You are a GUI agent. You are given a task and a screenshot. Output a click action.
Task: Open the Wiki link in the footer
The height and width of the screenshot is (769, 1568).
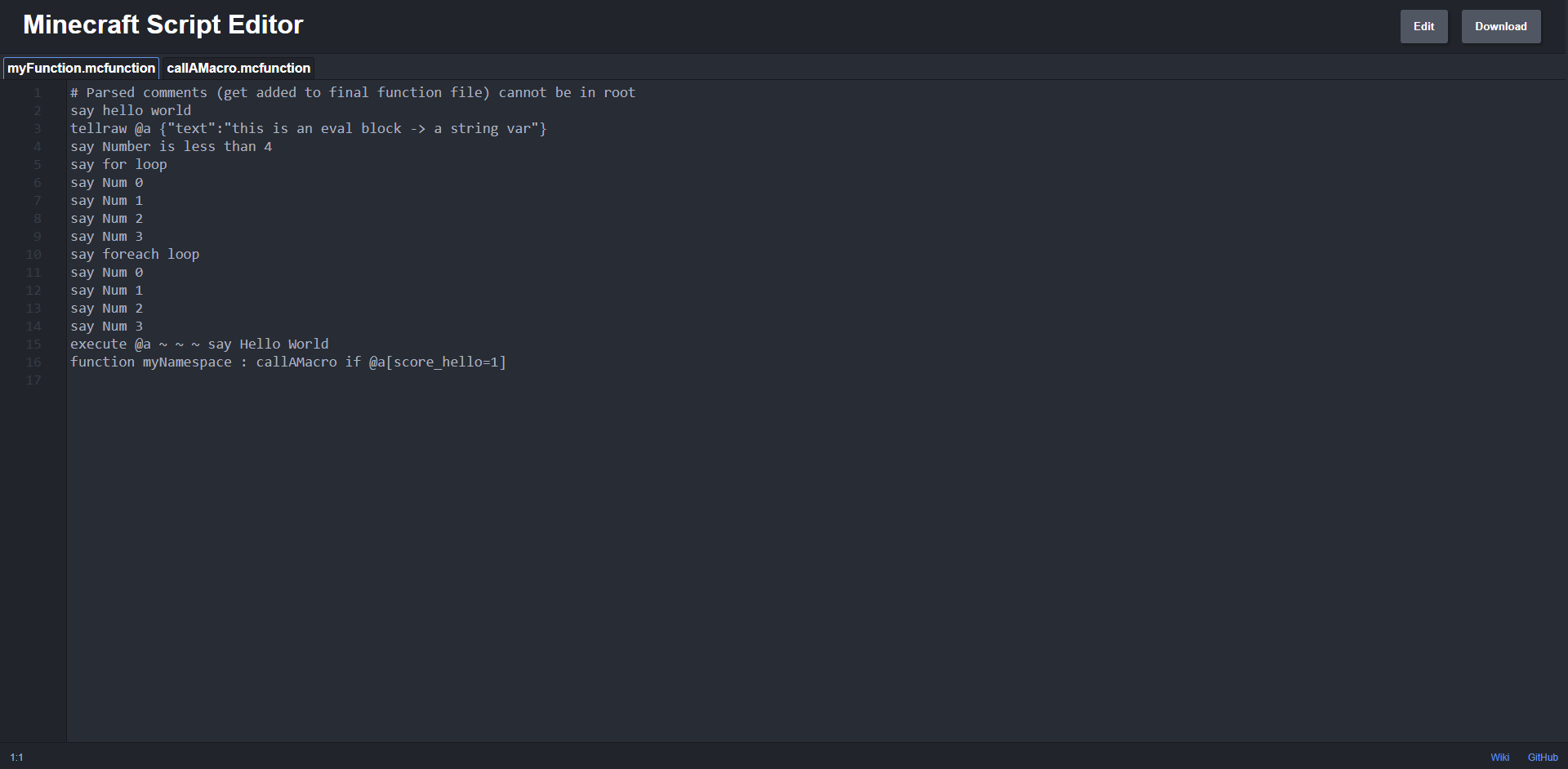1499,758
